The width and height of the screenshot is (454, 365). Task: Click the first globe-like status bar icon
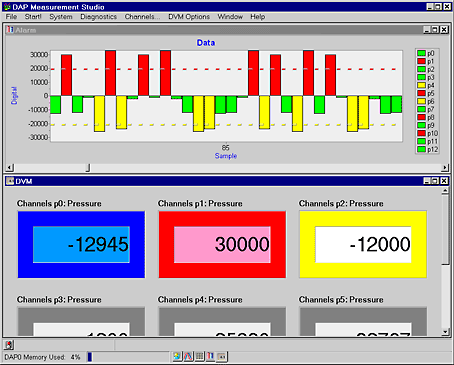[x=177, y=357]
